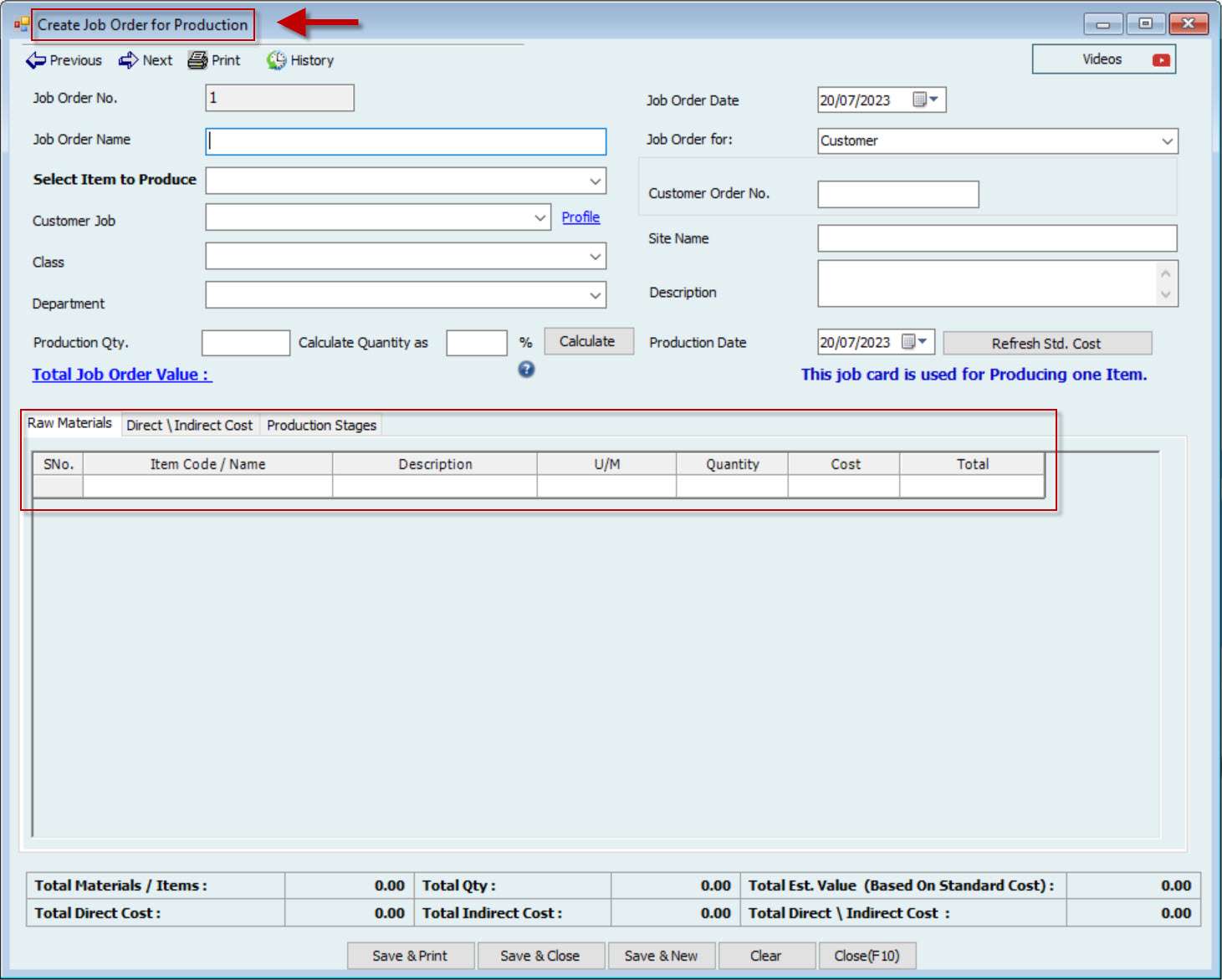Expand the Customer Job dropdown
Viewport: 1222px width, 980px height.
click(x=539, y=218)
